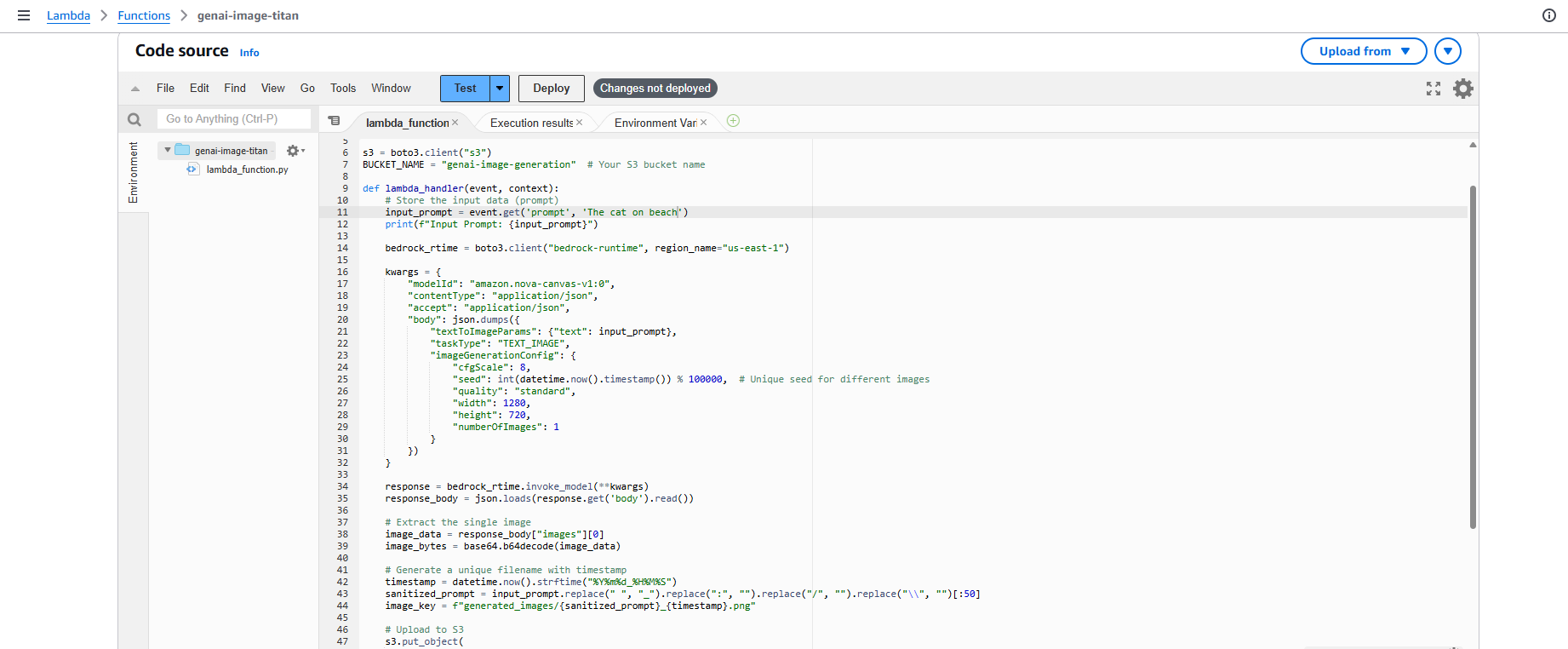Click the tab list icon beside lambda_function tab
The image size is (1568, 649).
click(x=334, y=121)
